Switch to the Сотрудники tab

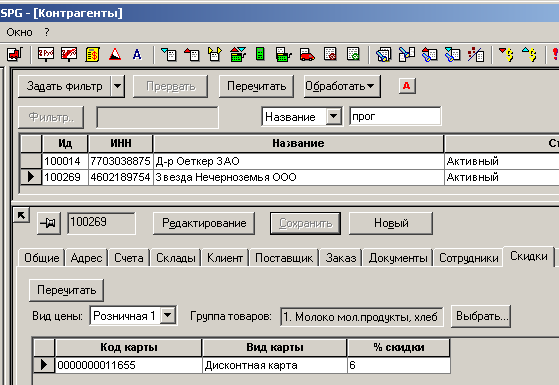[x=468, y=258]
